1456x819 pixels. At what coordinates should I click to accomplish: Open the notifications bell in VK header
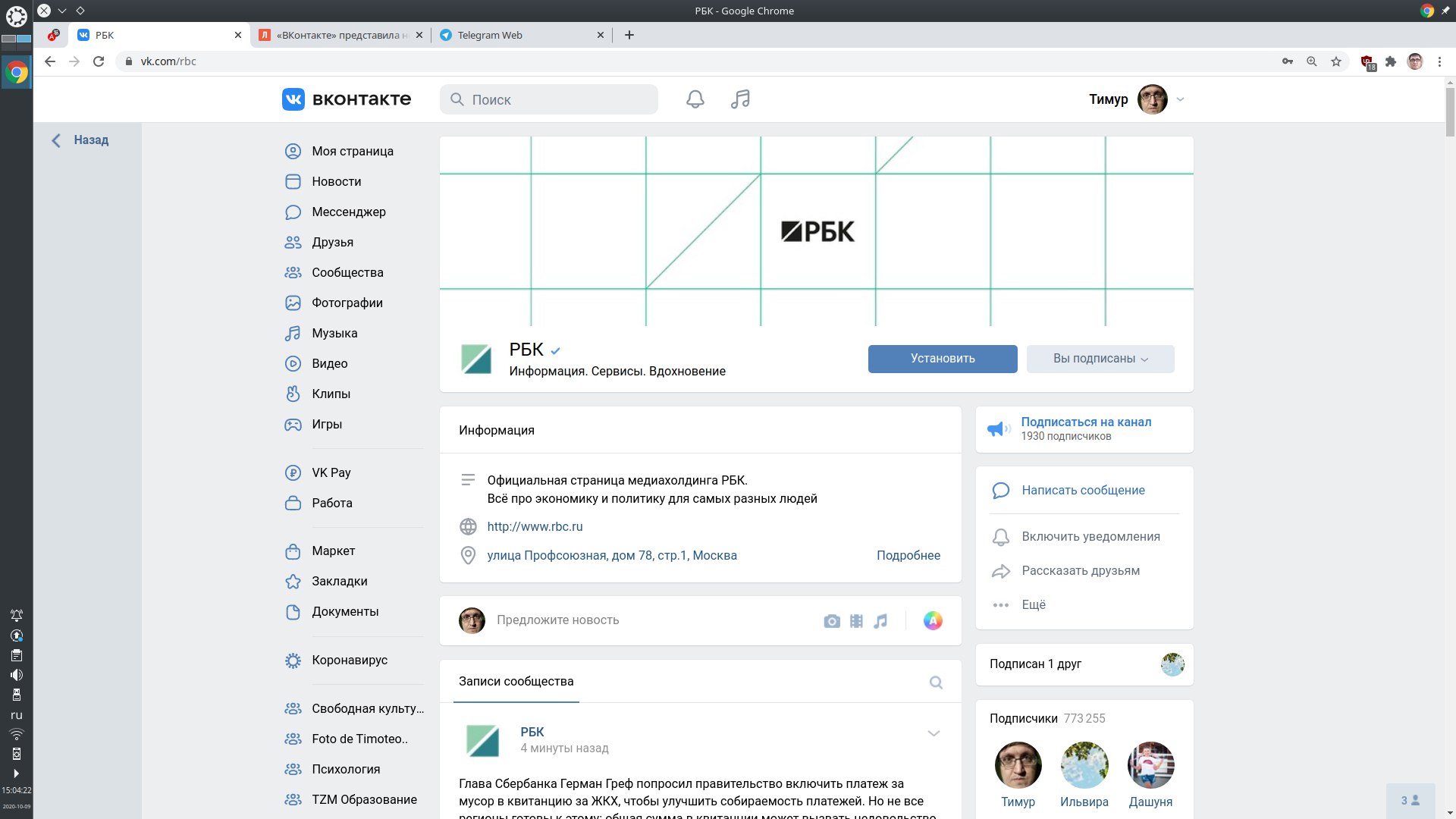pyautogui.click(x=695, y=99)
